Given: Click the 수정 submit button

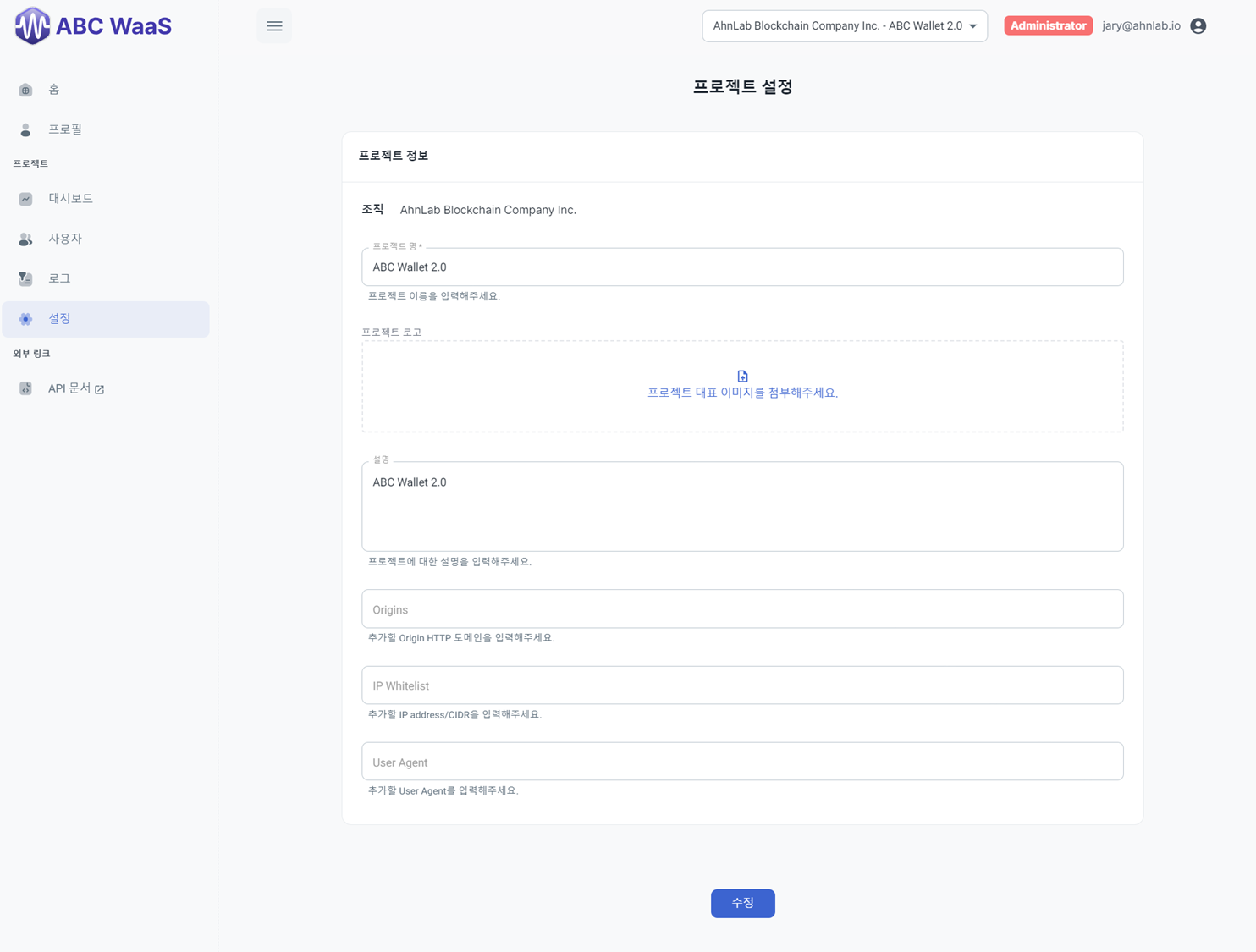Looking at the screenshot, I should pyautogui.click(x=742, y=903).
